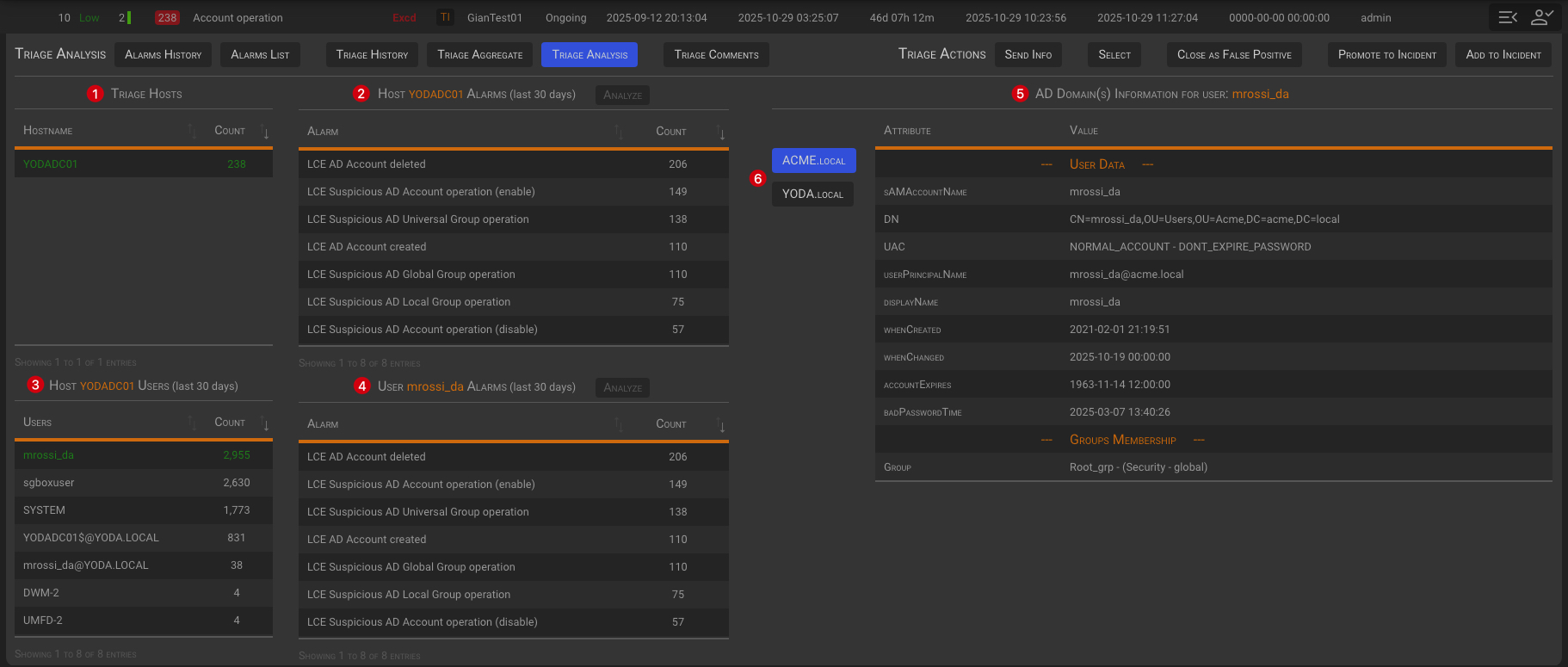This screenshot has height=667, width=1568.
Task: Sort Host Users table by Count
Action: point(265,423)
